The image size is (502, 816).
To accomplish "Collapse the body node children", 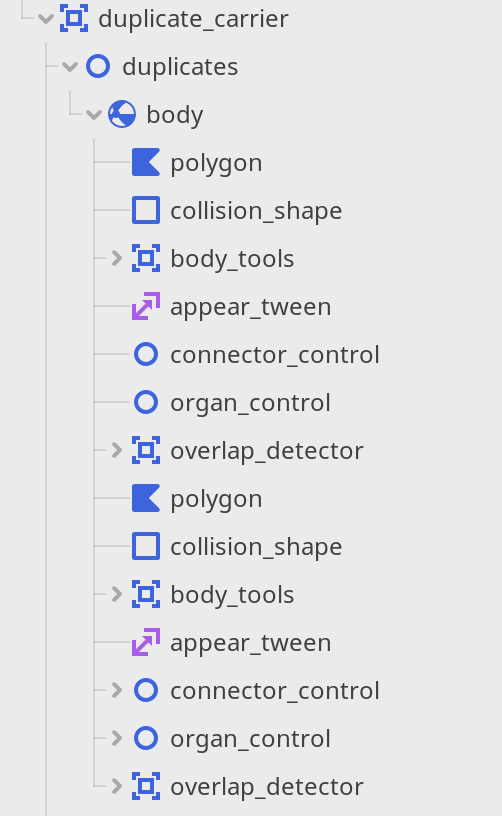I will pos(94,114).
